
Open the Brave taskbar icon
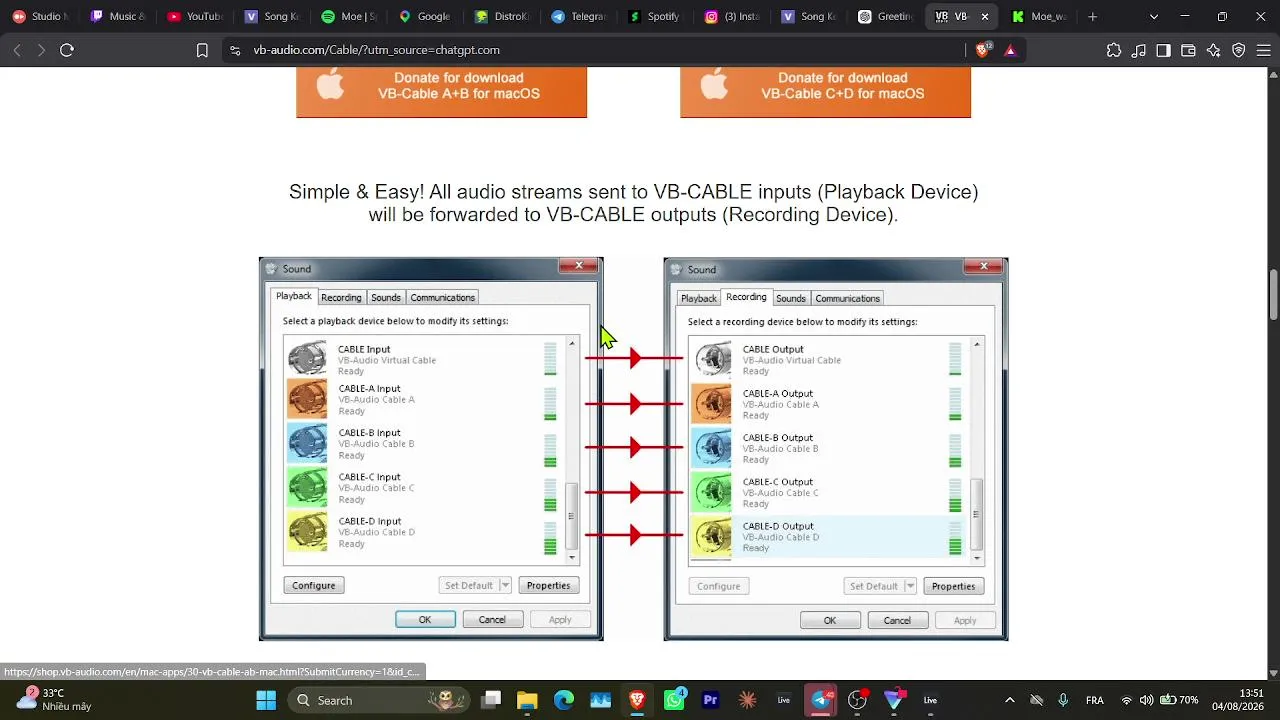(637, 700)
